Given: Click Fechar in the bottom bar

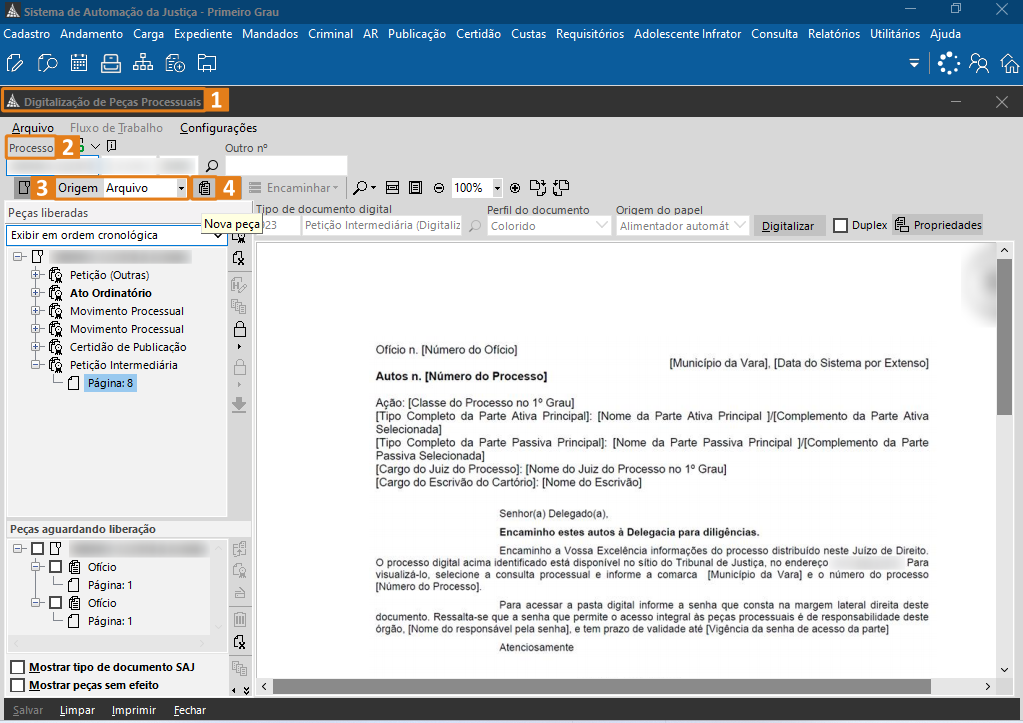Looking at the screenshot, I should (190, 710).
